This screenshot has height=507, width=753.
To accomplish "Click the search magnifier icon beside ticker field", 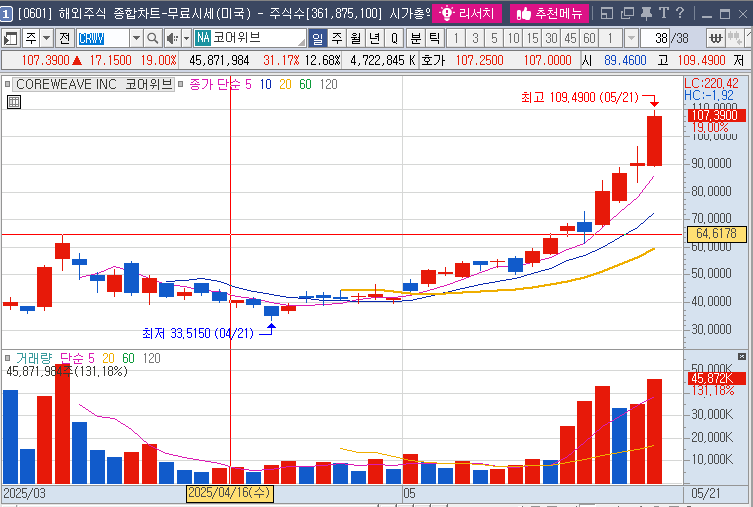I will click(x=156, y=38).
